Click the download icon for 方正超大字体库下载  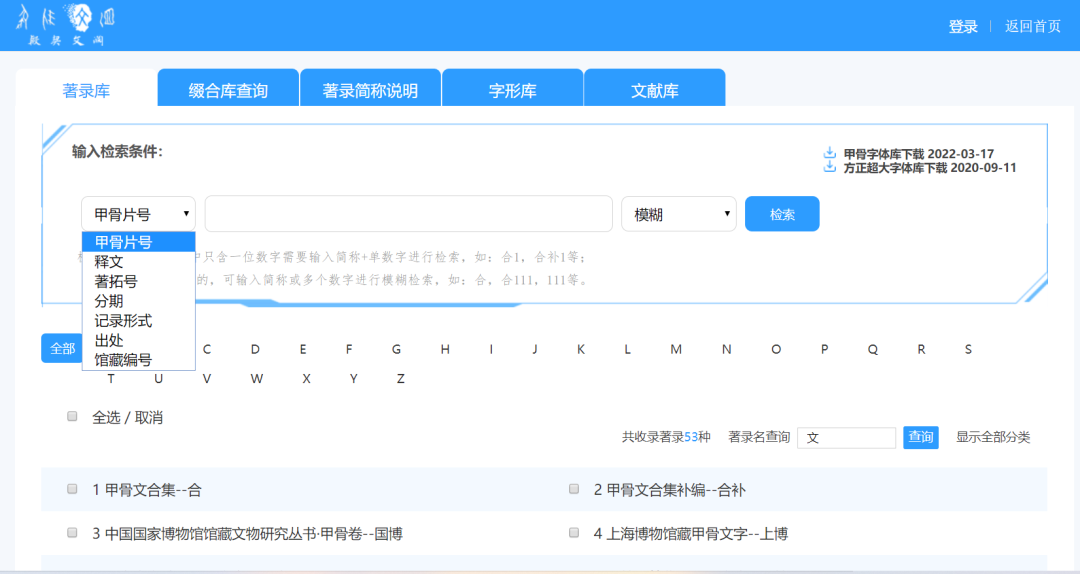click(x=830, y=167)
